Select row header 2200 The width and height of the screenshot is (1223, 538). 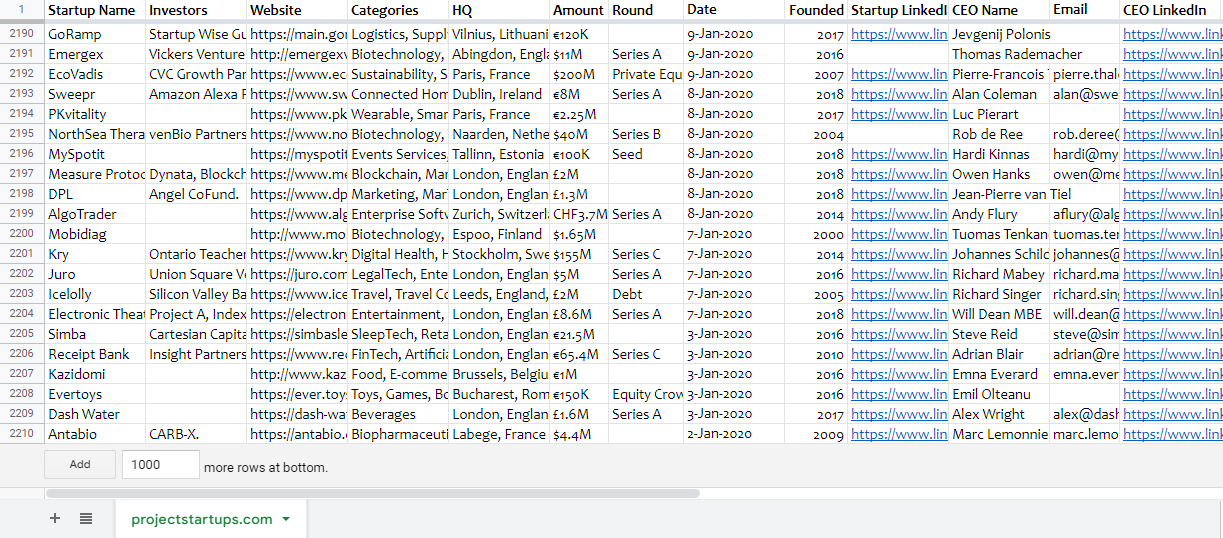point(22,234)
